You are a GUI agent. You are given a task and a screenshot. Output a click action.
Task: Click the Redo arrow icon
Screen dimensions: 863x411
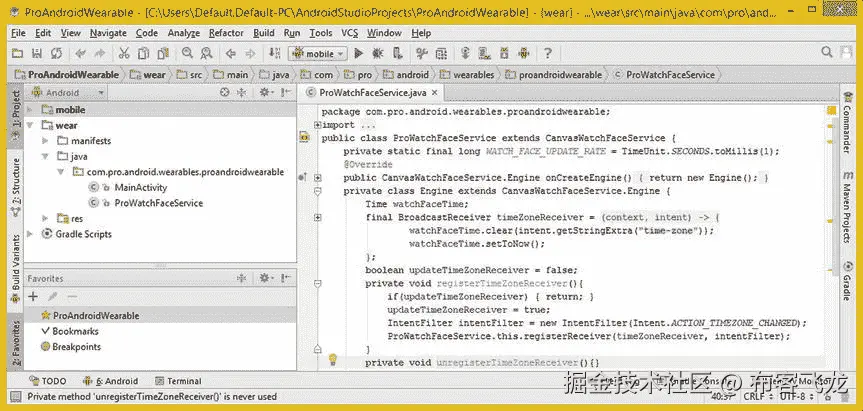pyautogui.click(x=100, y=53)
